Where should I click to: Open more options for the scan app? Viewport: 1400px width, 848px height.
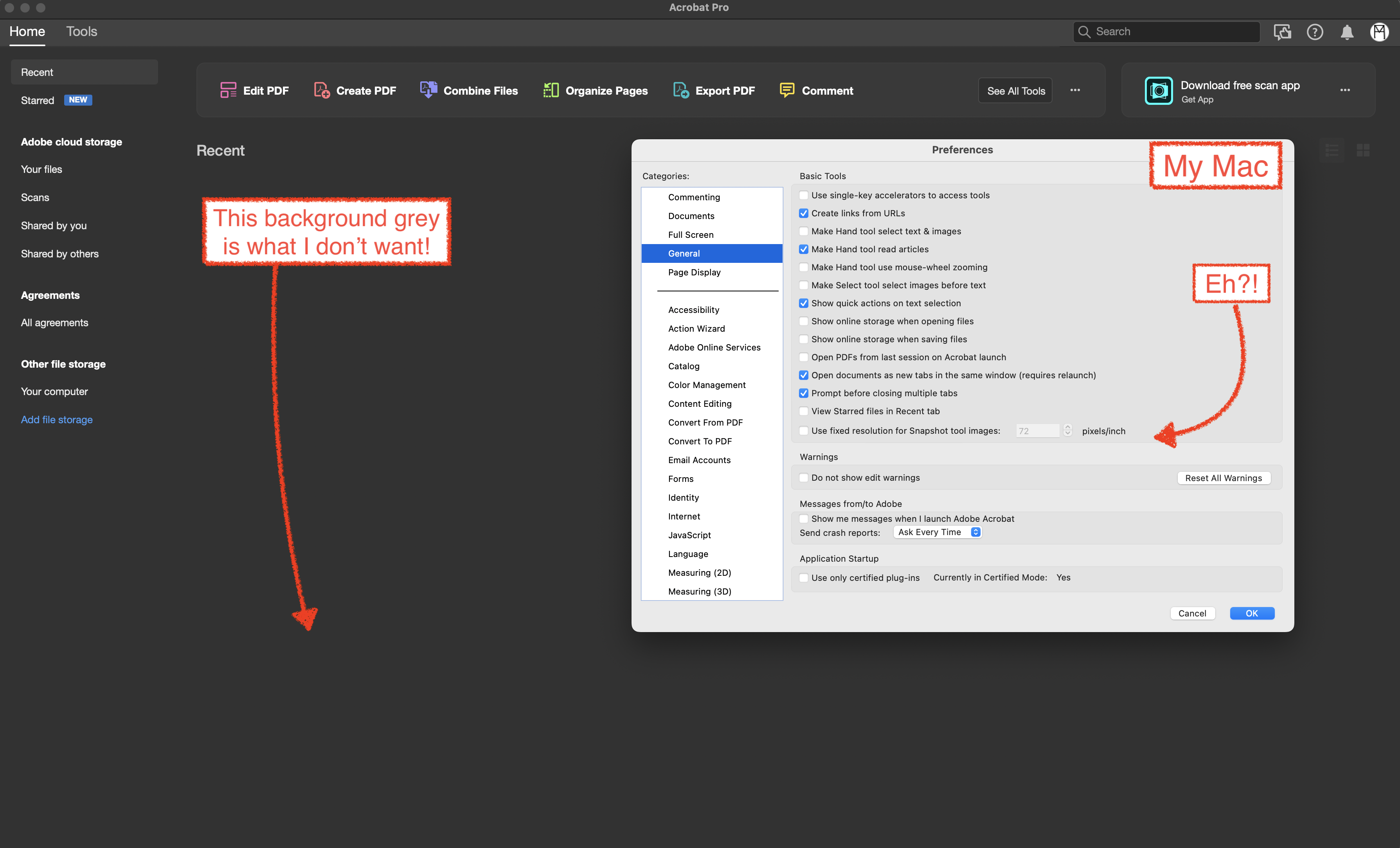pyautogui.click(x=1345, y=90)
